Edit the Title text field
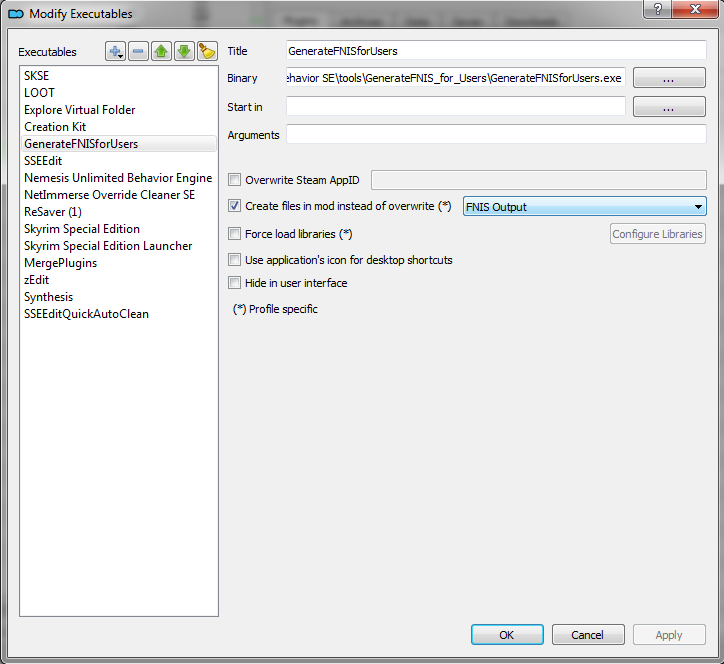 point(496,50)
